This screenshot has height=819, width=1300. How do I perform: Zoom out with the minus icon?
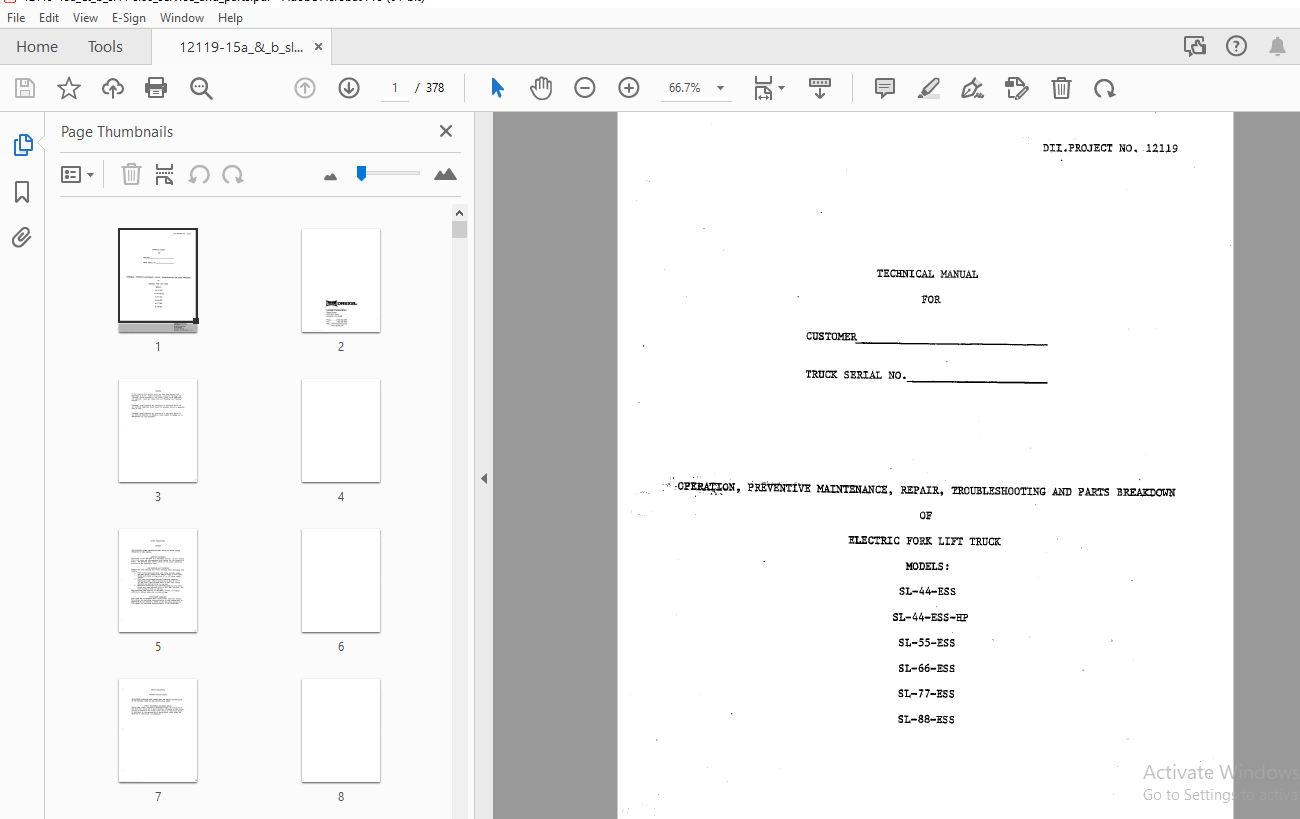(585, 88)
